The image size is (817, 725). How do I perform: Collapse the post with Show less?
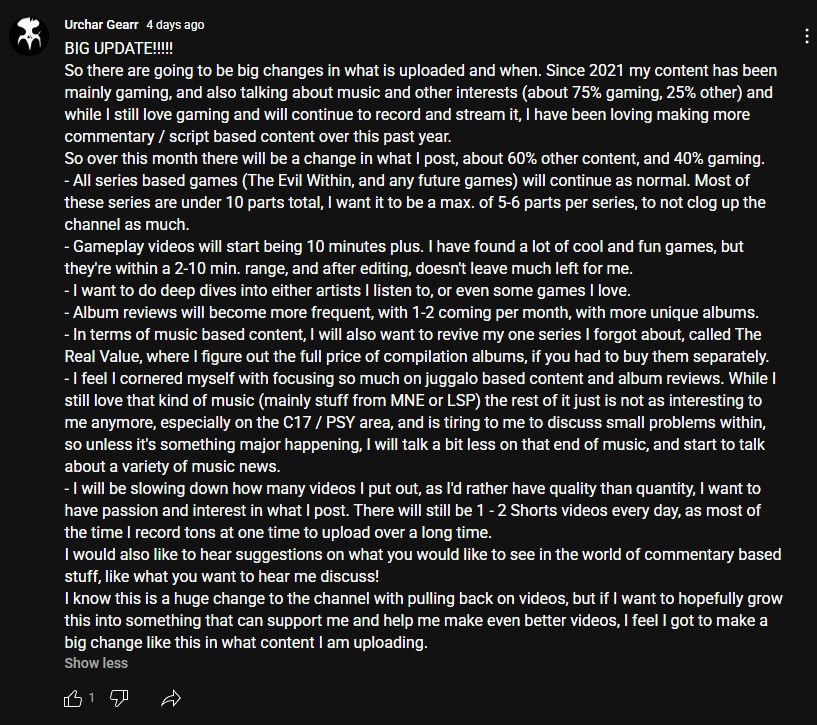click(96, 663)
